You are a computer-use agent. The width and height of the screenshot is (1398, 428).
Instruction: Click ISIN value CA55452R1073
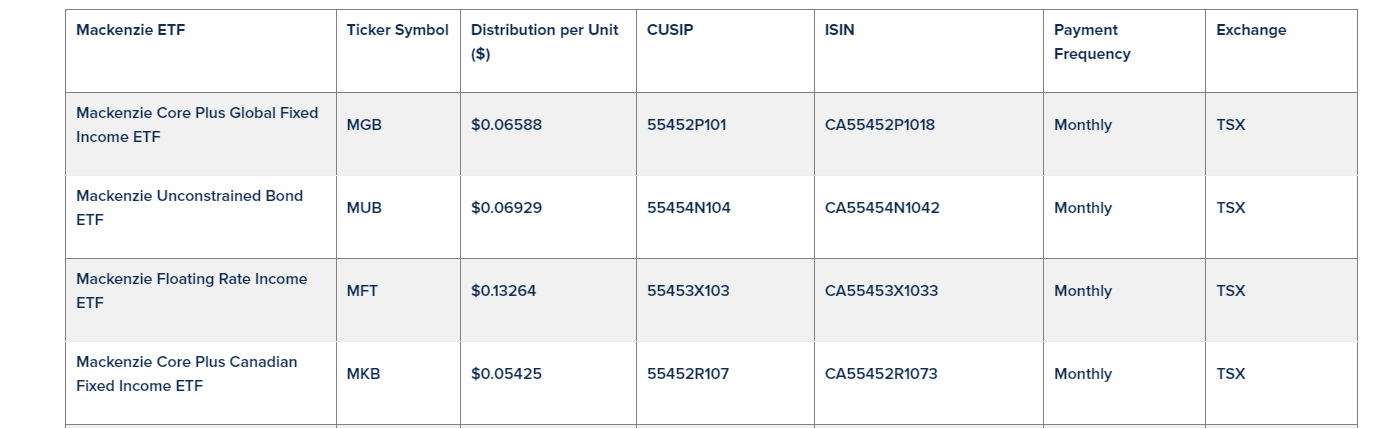881,374
